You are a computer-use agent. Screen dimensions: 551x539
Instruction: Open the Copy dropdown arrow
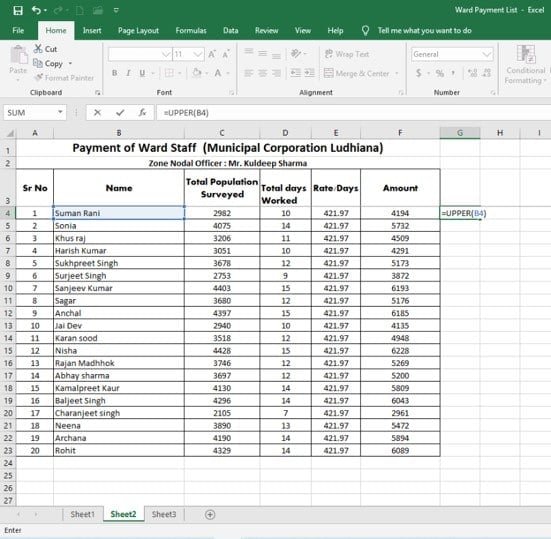click(x=70, y=64)
